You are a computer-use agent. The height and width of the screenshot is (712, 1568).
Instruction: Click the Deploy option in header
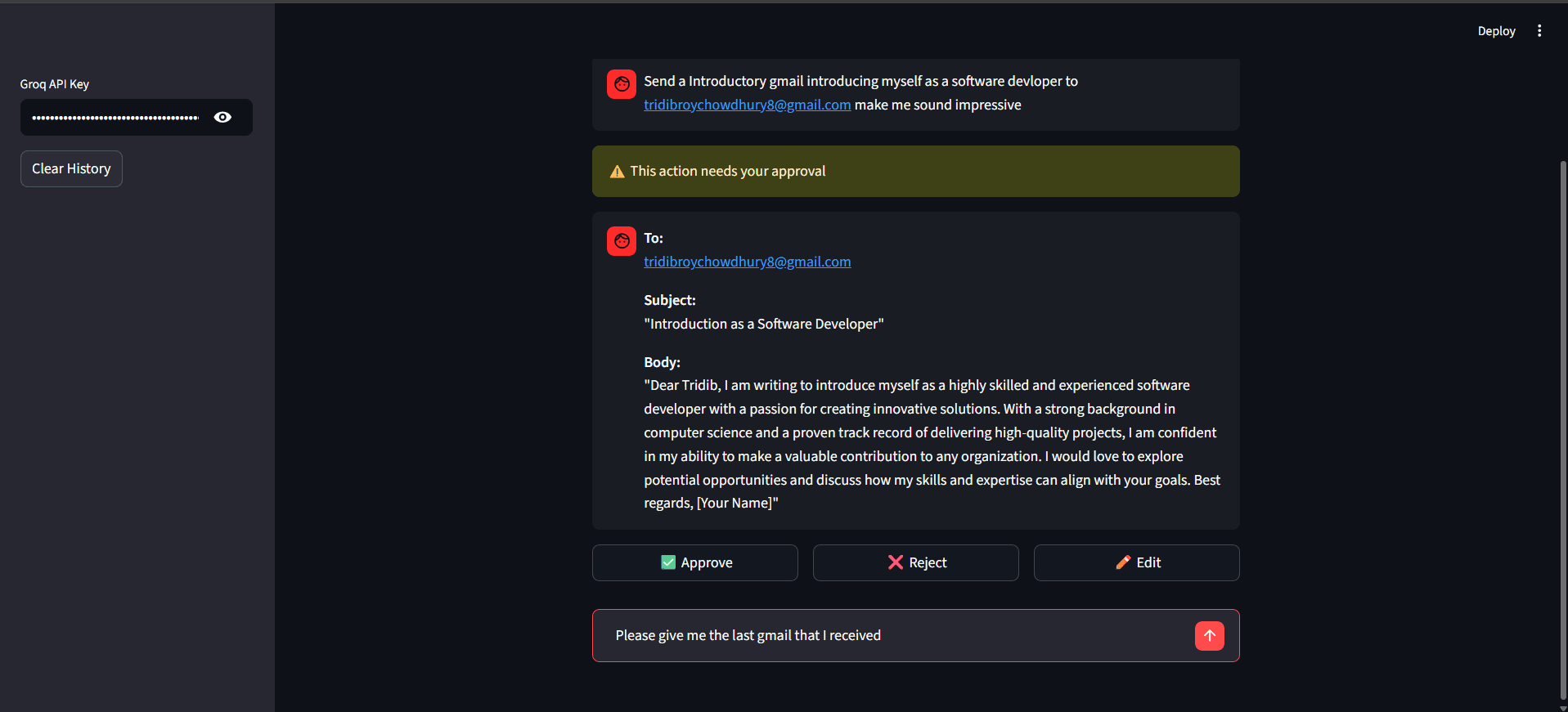pos(1496,31)
